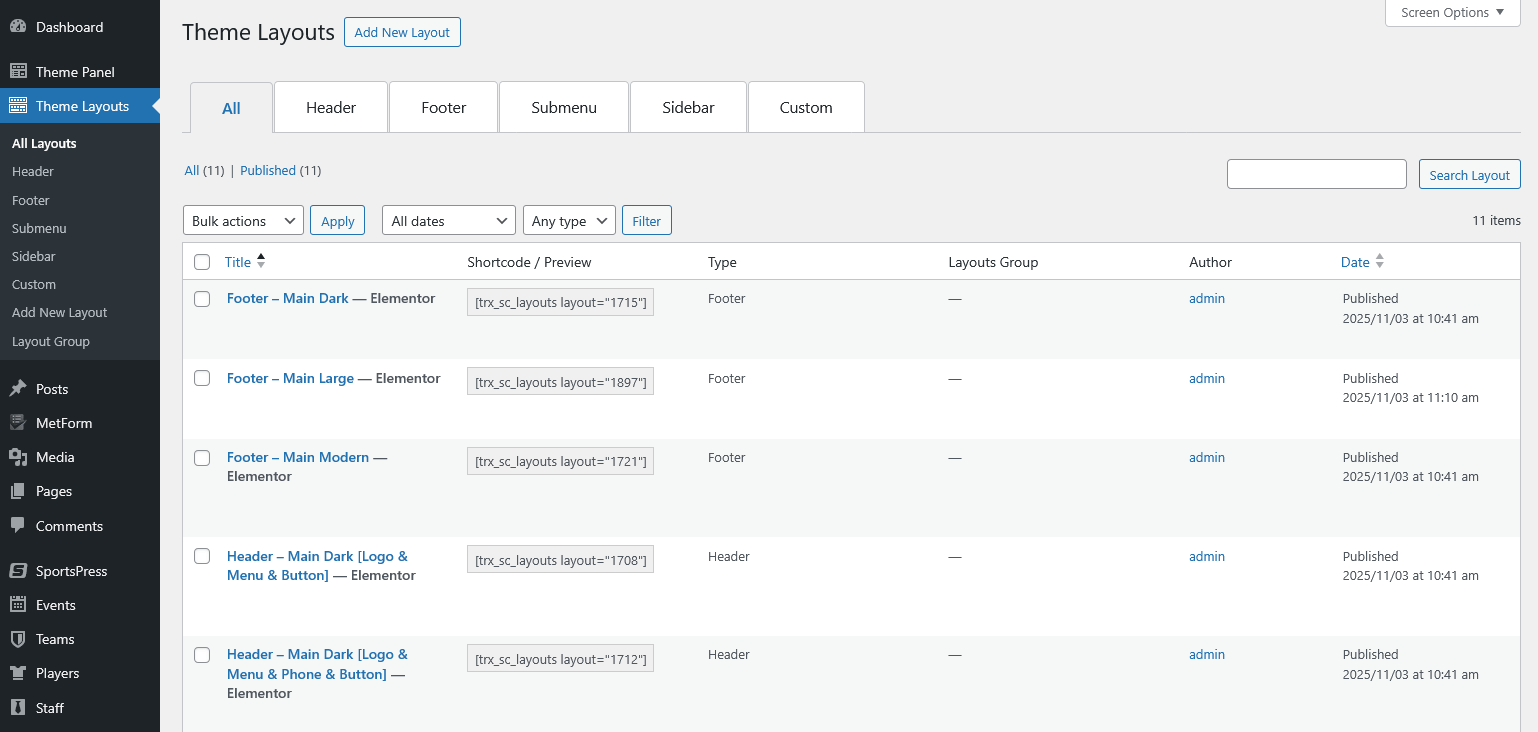Click the Theme Panel icon in sidebar
The height and width of the screenshot is (732, 1538).
[18, 72]
